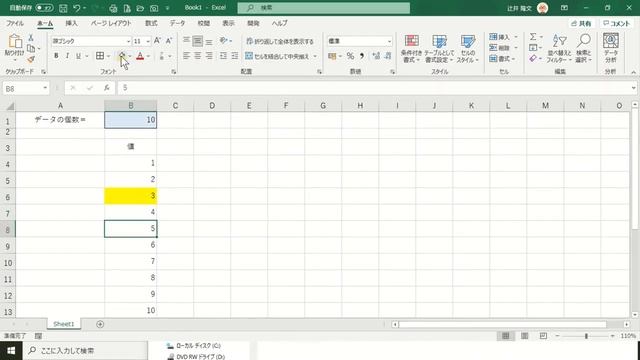Apply comma style format
The width and height of the screenshot is (640, 360).
[362, 56]
